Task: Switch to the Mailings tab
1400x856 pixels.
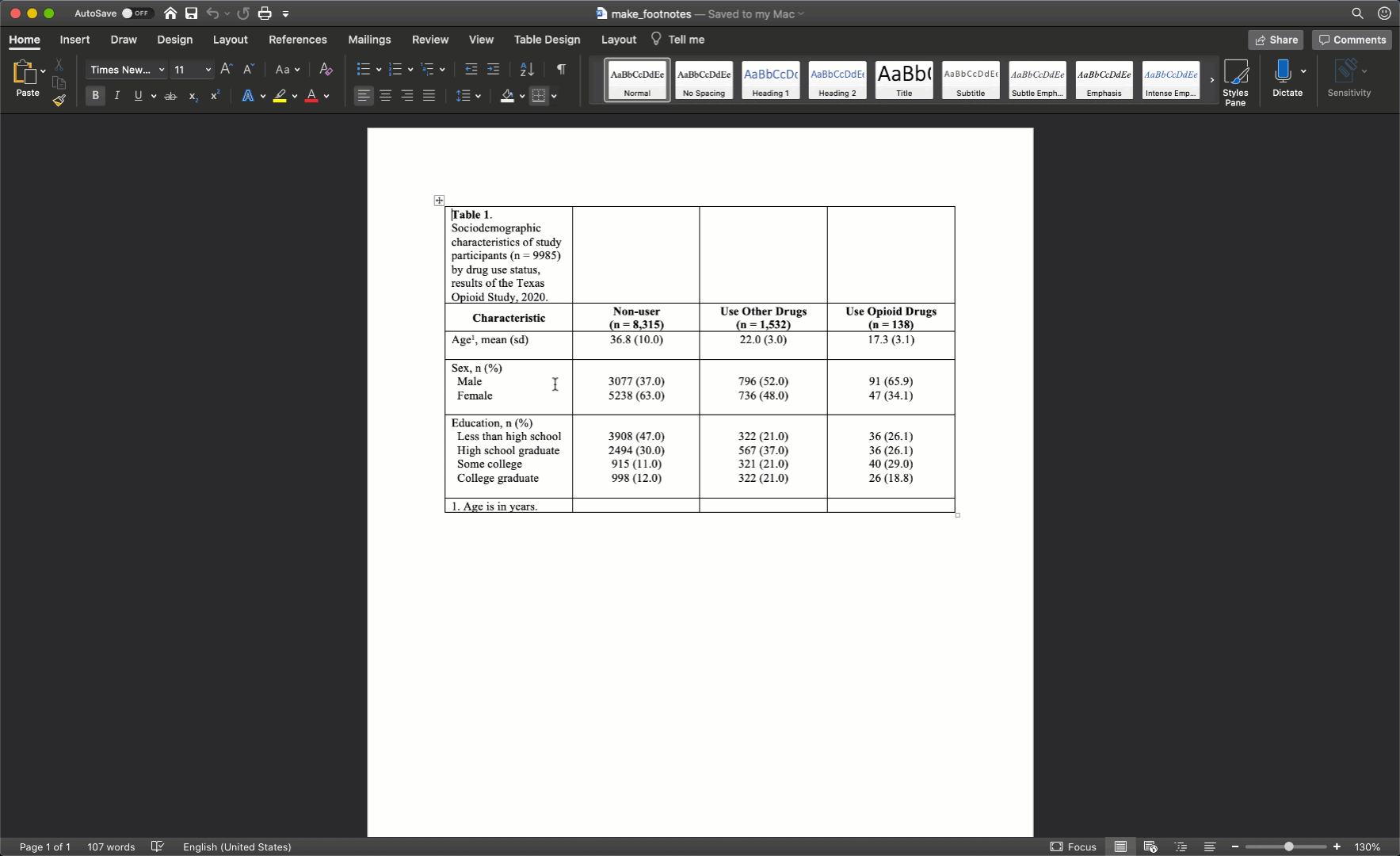Action: pos(369,40)
